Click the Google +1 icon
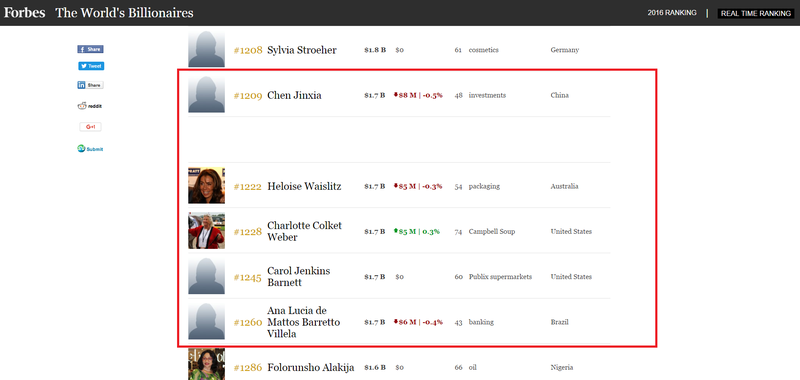 (x=90, y=127)
